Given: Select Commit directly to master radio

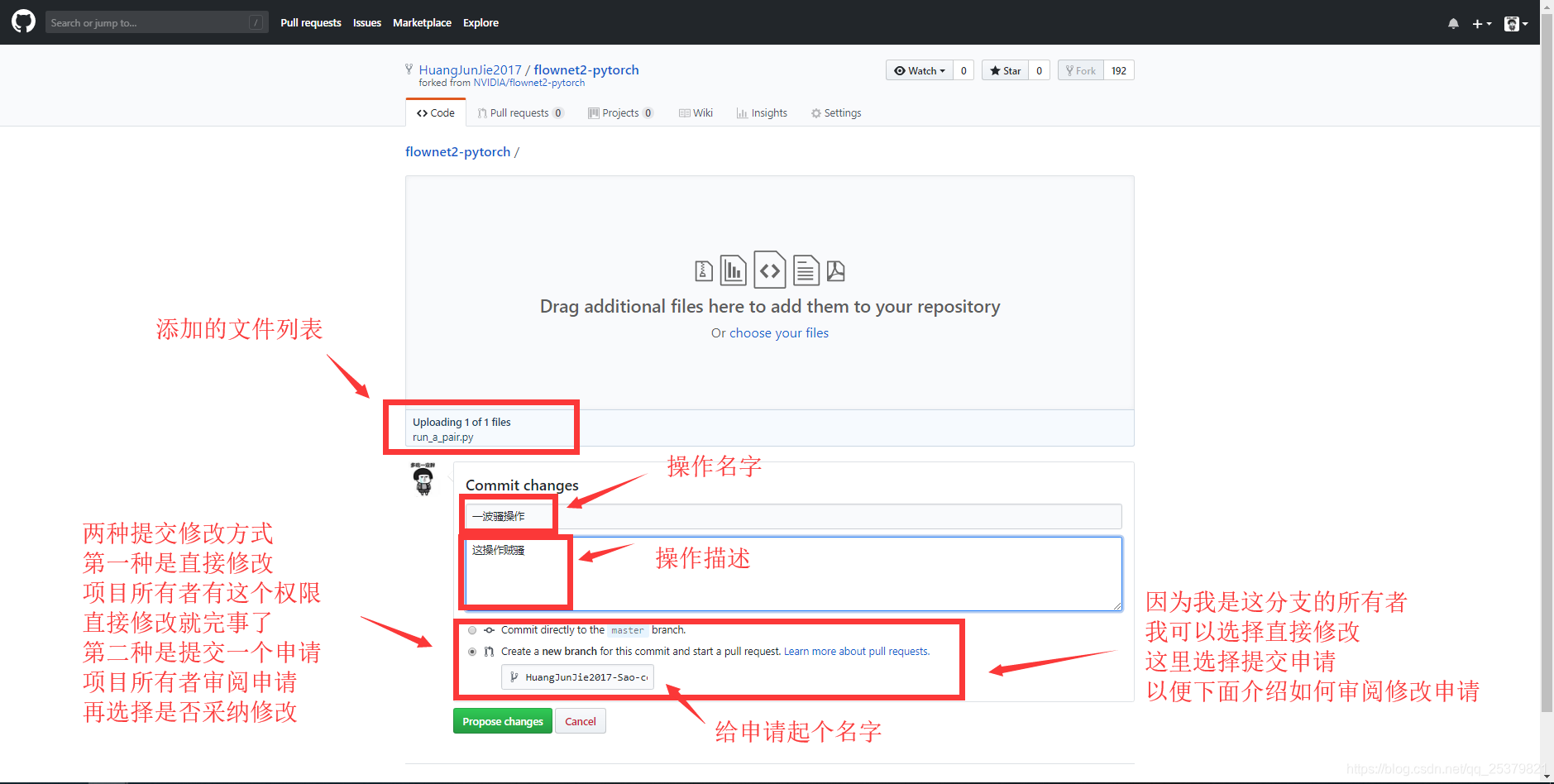Looking at the screenshot, I should click(472, 630).
